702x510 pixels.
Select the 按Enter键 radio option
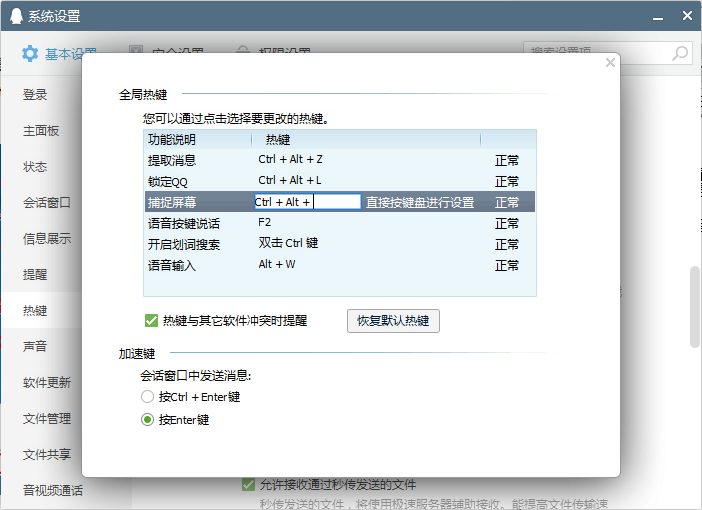[148, 420]
